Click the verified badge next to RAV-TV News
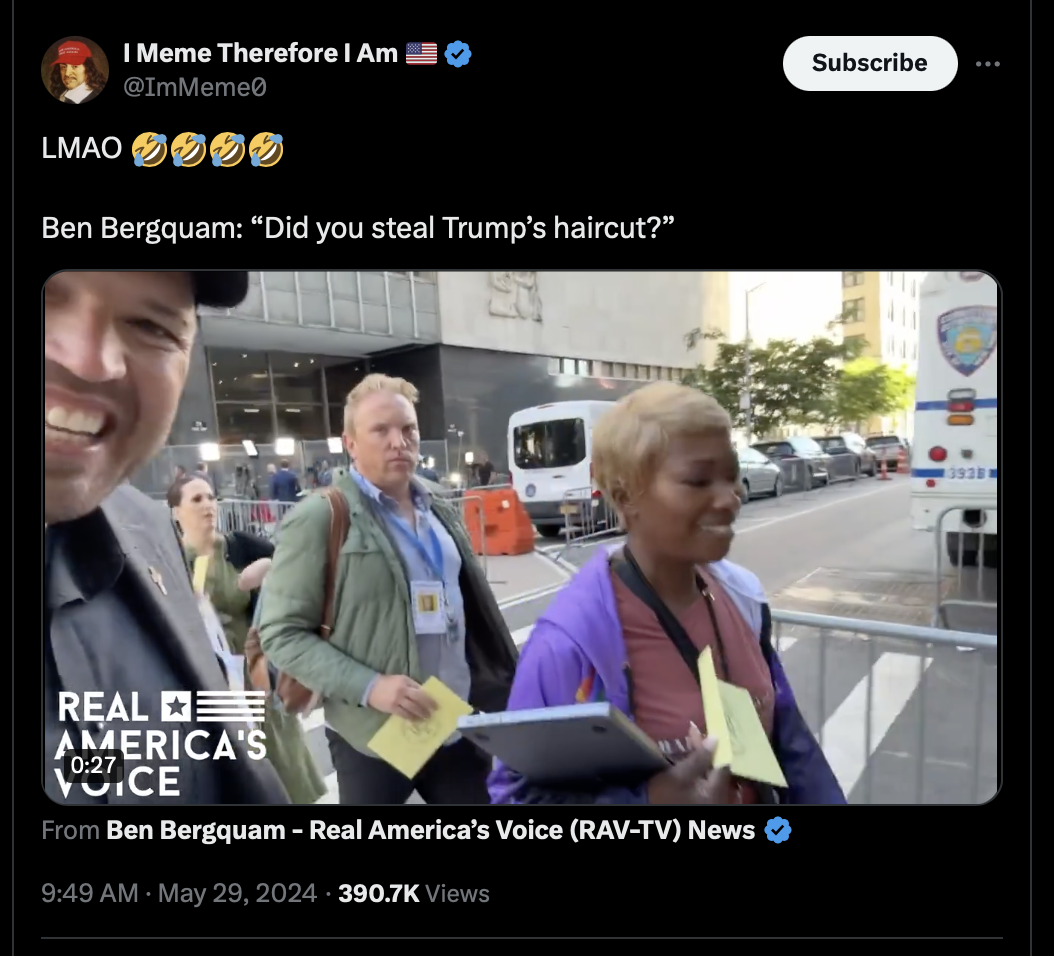 [x=778, y=830]
